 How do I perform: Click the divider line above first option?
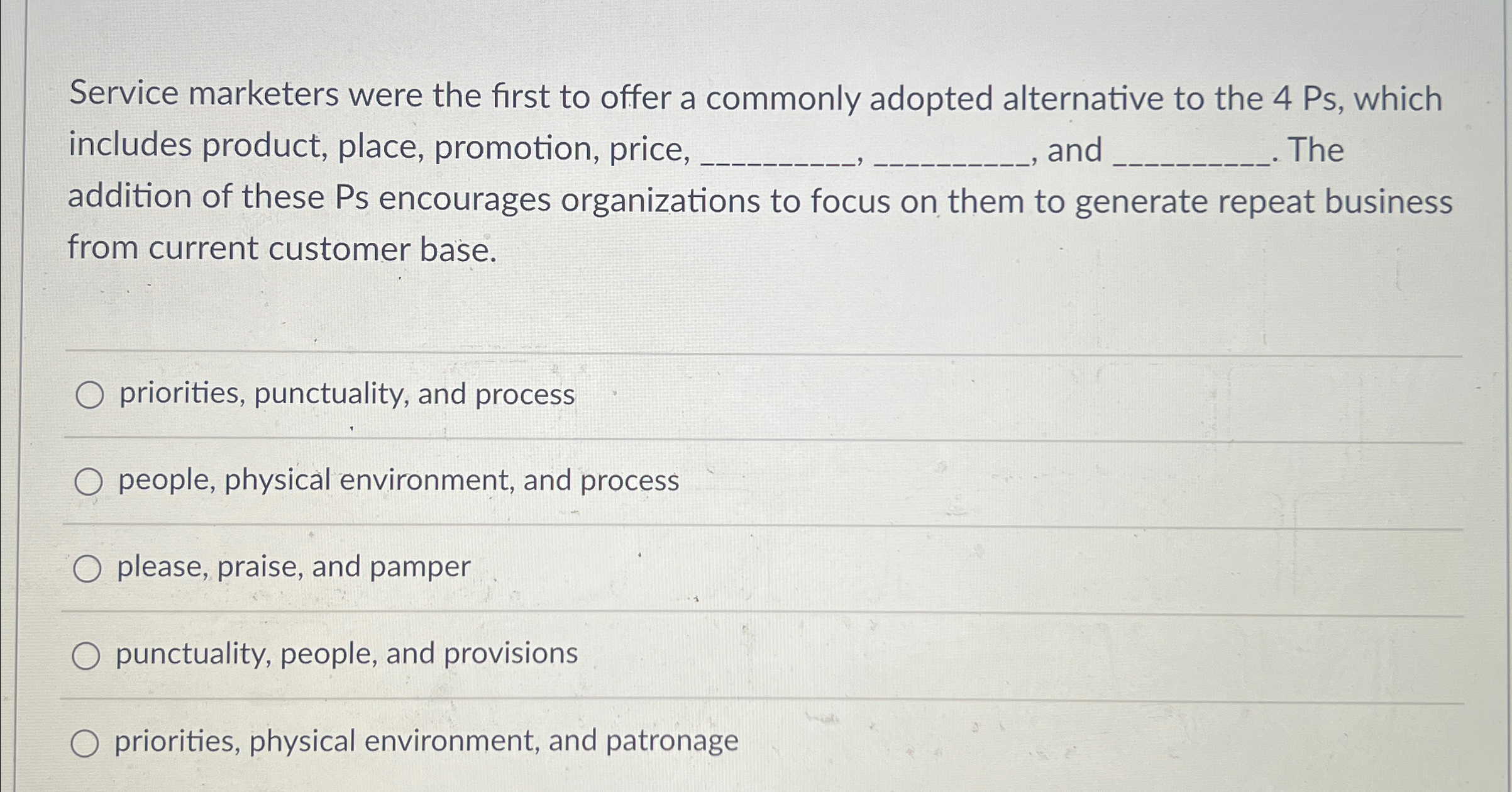point(754,352)
